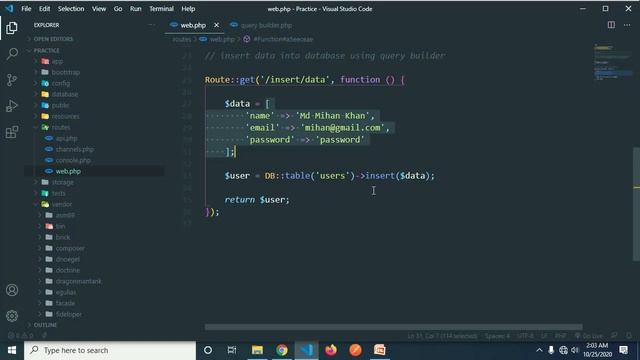
Task: Open Explorer panel actions ellipsis
Action: 151,25
